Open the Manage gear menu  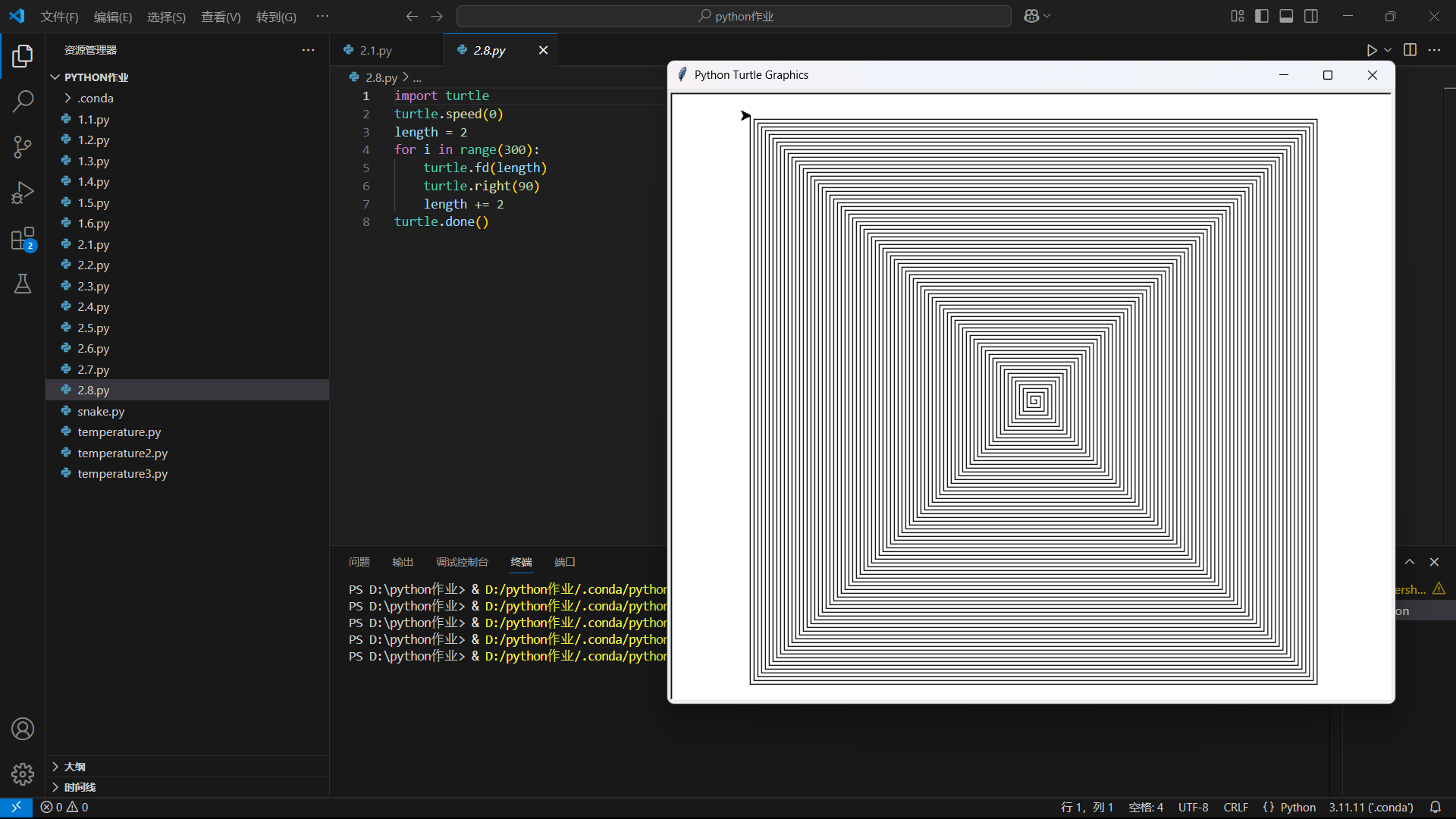(x=23, y=773)
